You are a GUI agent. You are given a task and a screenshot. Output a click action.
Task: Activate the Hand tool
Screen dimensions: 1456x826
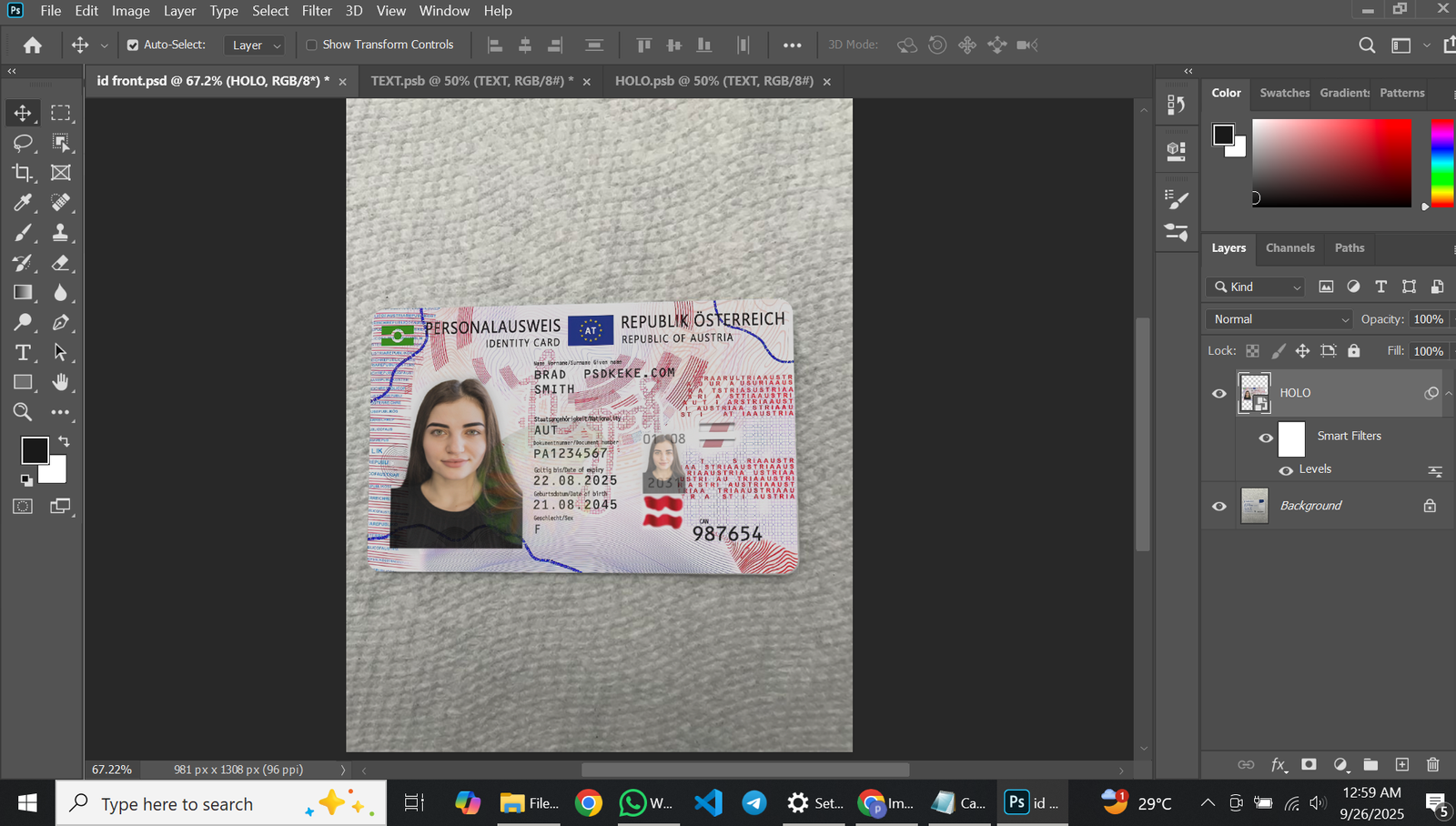[x=61, y=382]
